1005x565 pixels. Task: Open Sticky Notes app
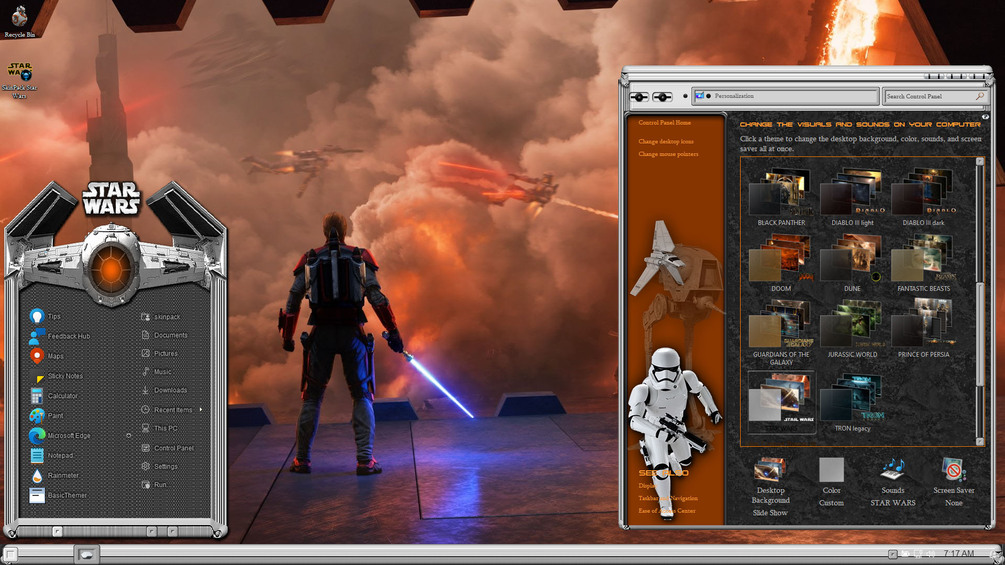[x=56, y=376]
